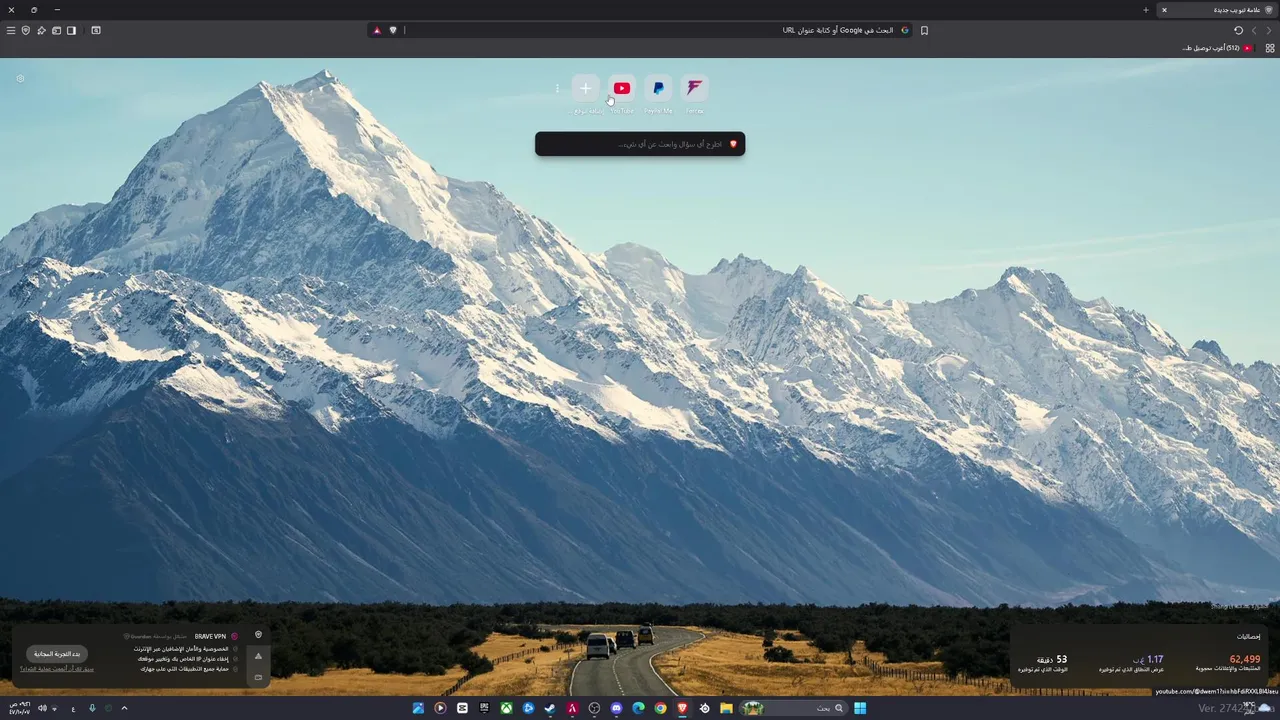Open the Windows Start button

pyautogui.click(x=860, y=708)
